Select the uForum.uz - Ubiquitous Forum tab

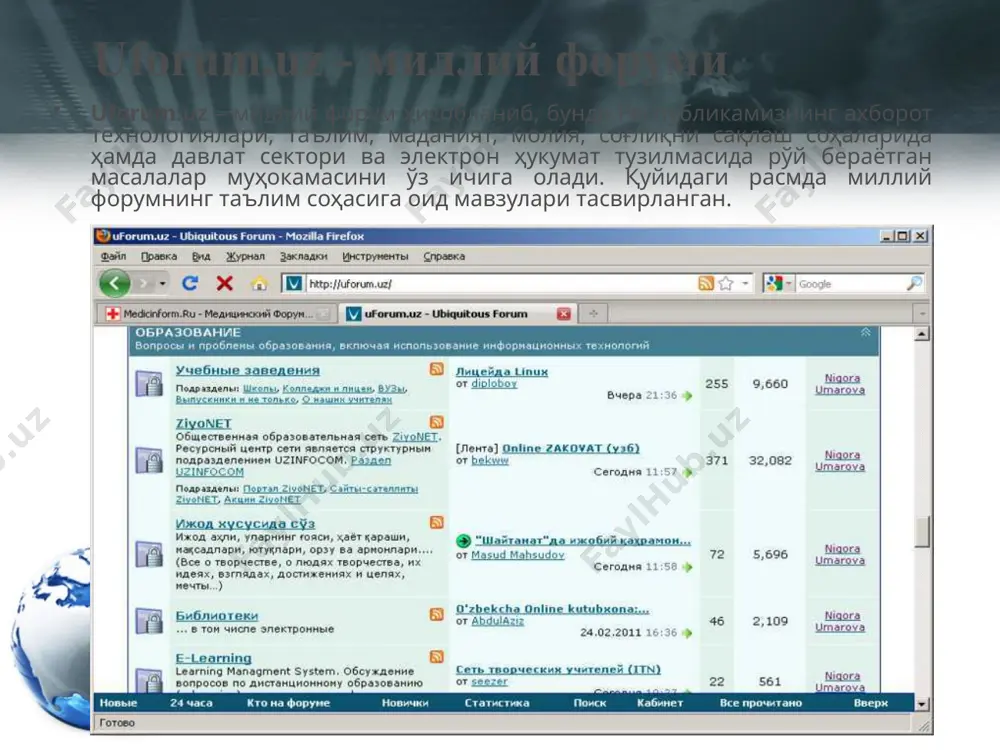(459, 314)
